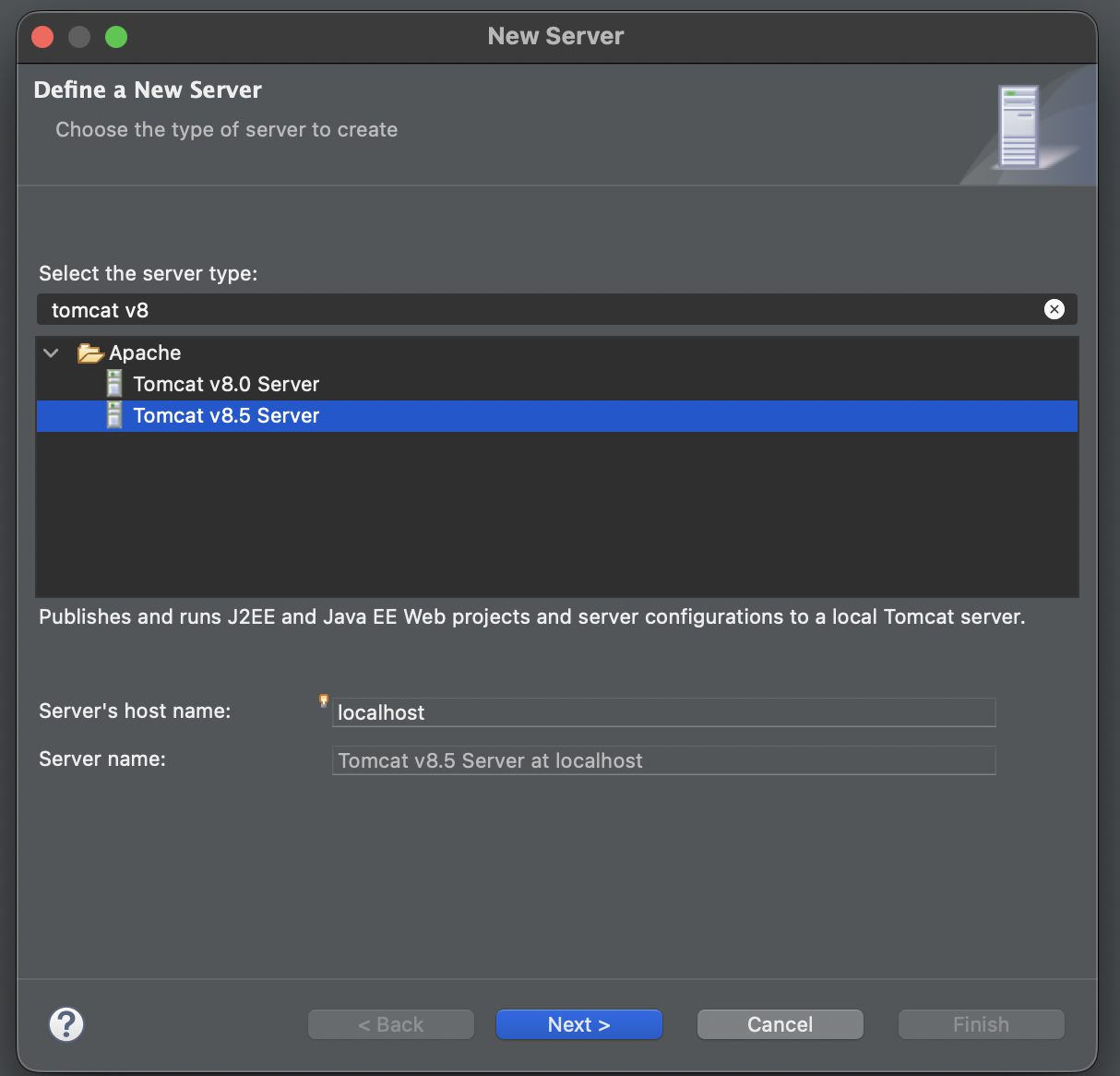Select Tomcat v8.0 Server

[557, 384]
